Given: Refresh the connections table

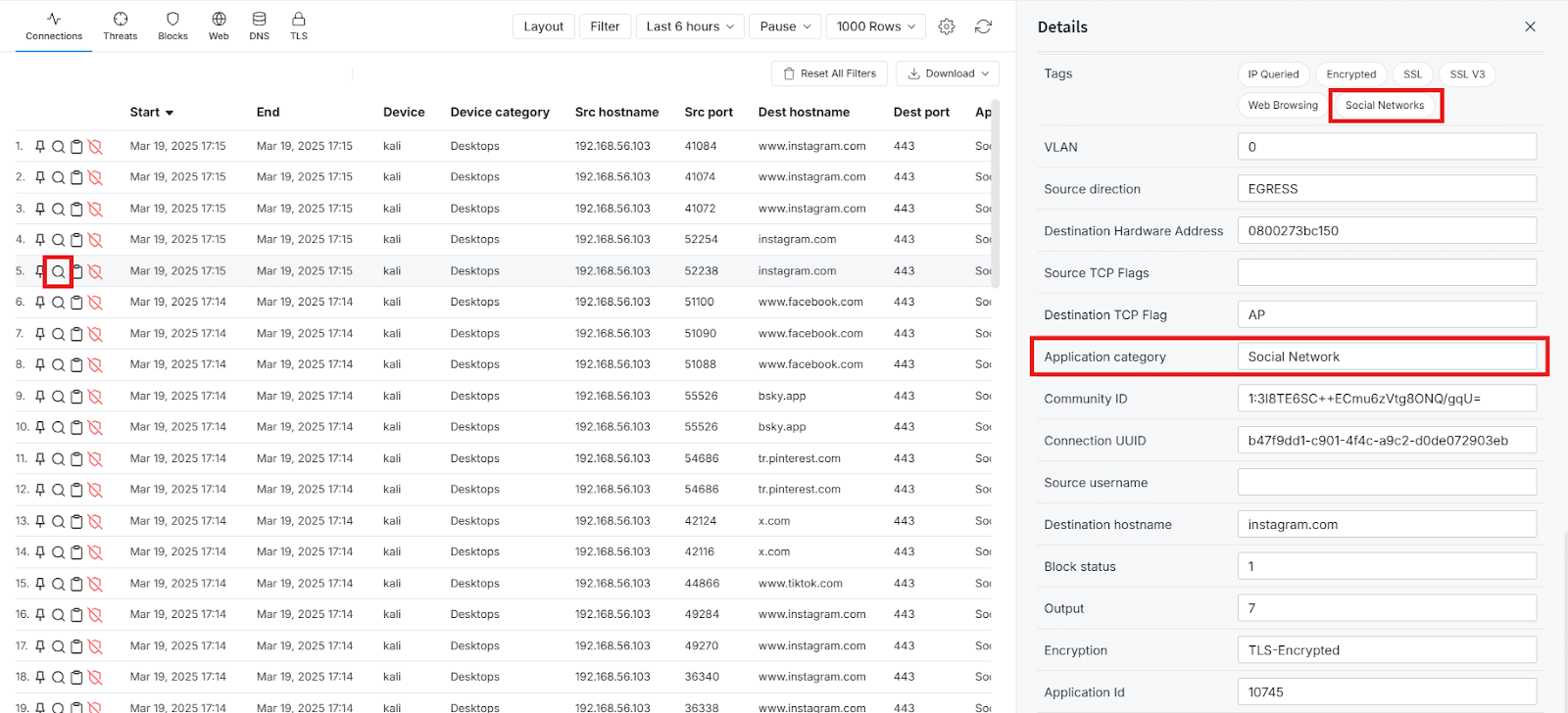Looking at the screenshot, I should 983,26.
